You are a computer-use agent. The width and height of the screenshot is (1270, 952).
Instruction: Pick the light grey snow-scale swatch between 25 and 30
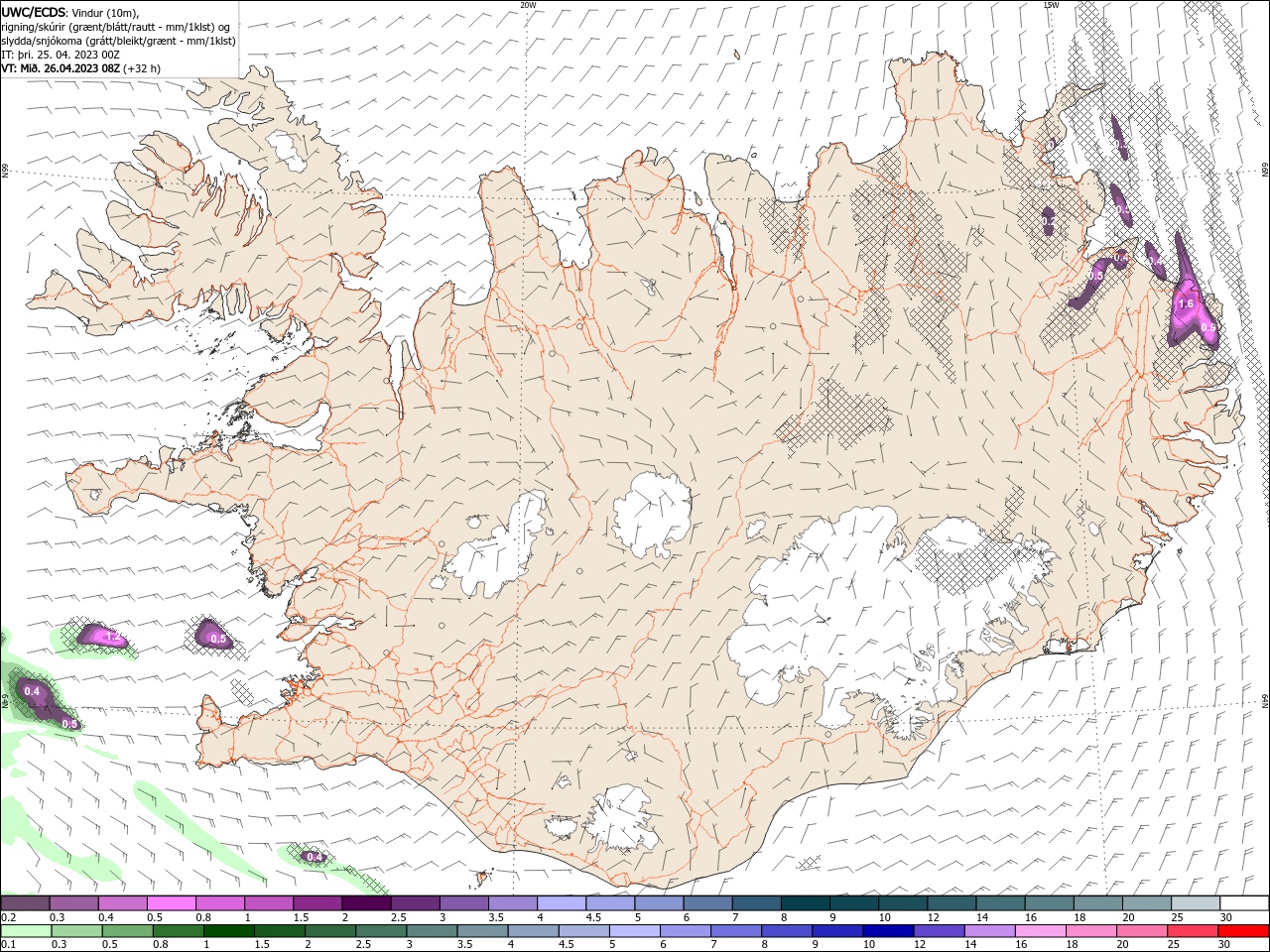click(x=1194, y=903)
